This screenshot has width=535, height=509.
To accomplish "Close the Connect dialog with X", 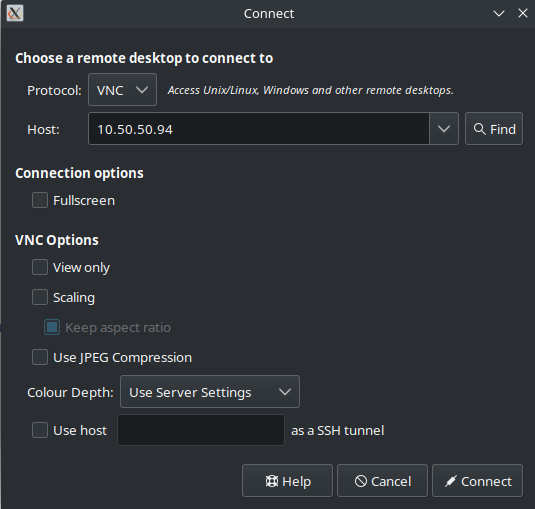I will (523, 14).
